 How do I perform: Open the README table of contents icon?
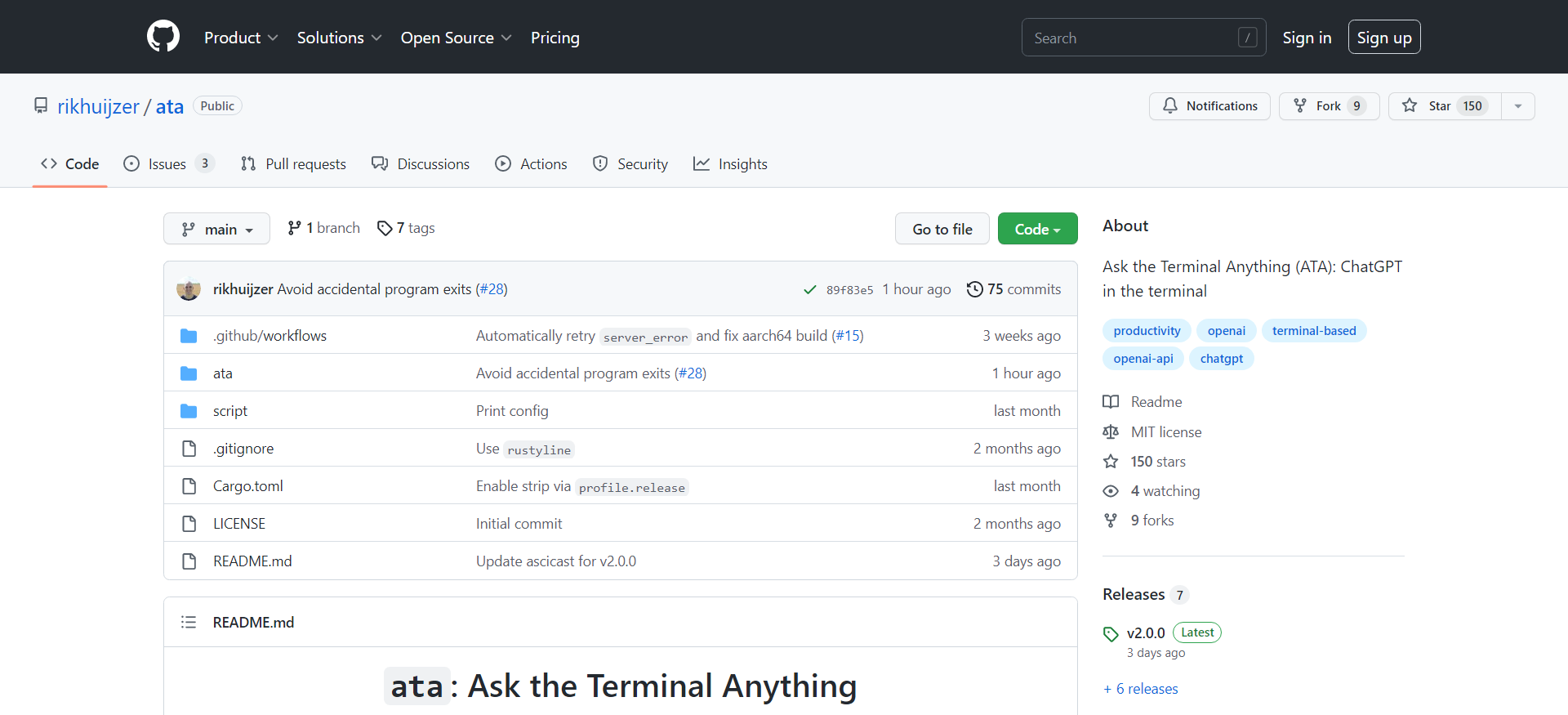point(189,623)
